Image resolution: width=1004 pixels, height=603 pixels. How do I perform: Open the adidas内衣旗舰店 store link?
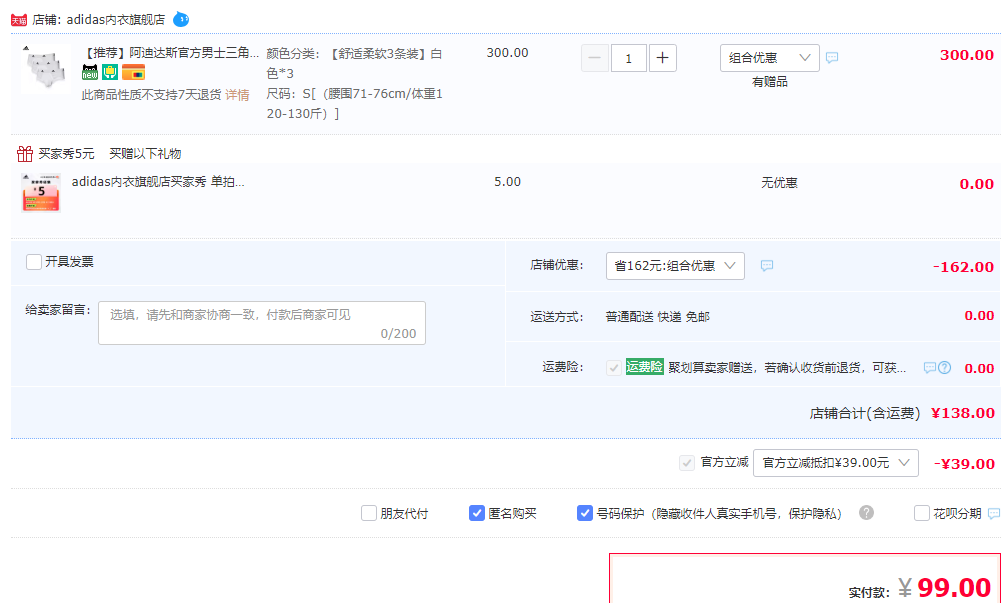coord(115,20)
